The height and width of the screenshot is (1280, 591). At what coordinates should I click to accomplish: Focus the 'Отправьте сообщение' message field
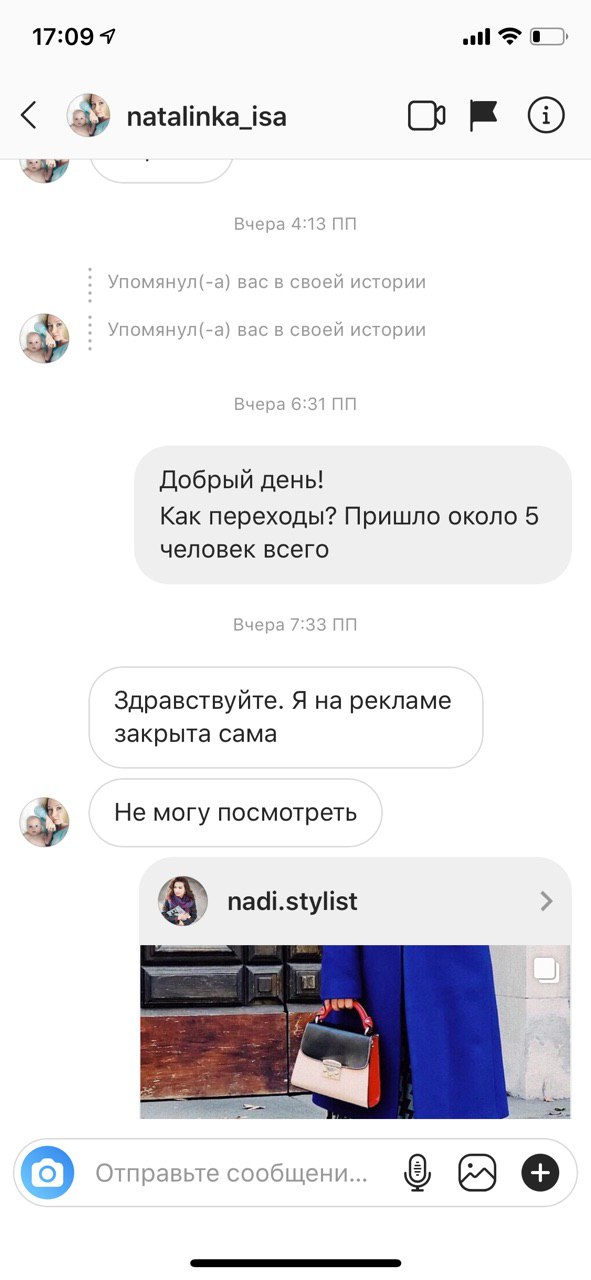[x=232, y=1172]
